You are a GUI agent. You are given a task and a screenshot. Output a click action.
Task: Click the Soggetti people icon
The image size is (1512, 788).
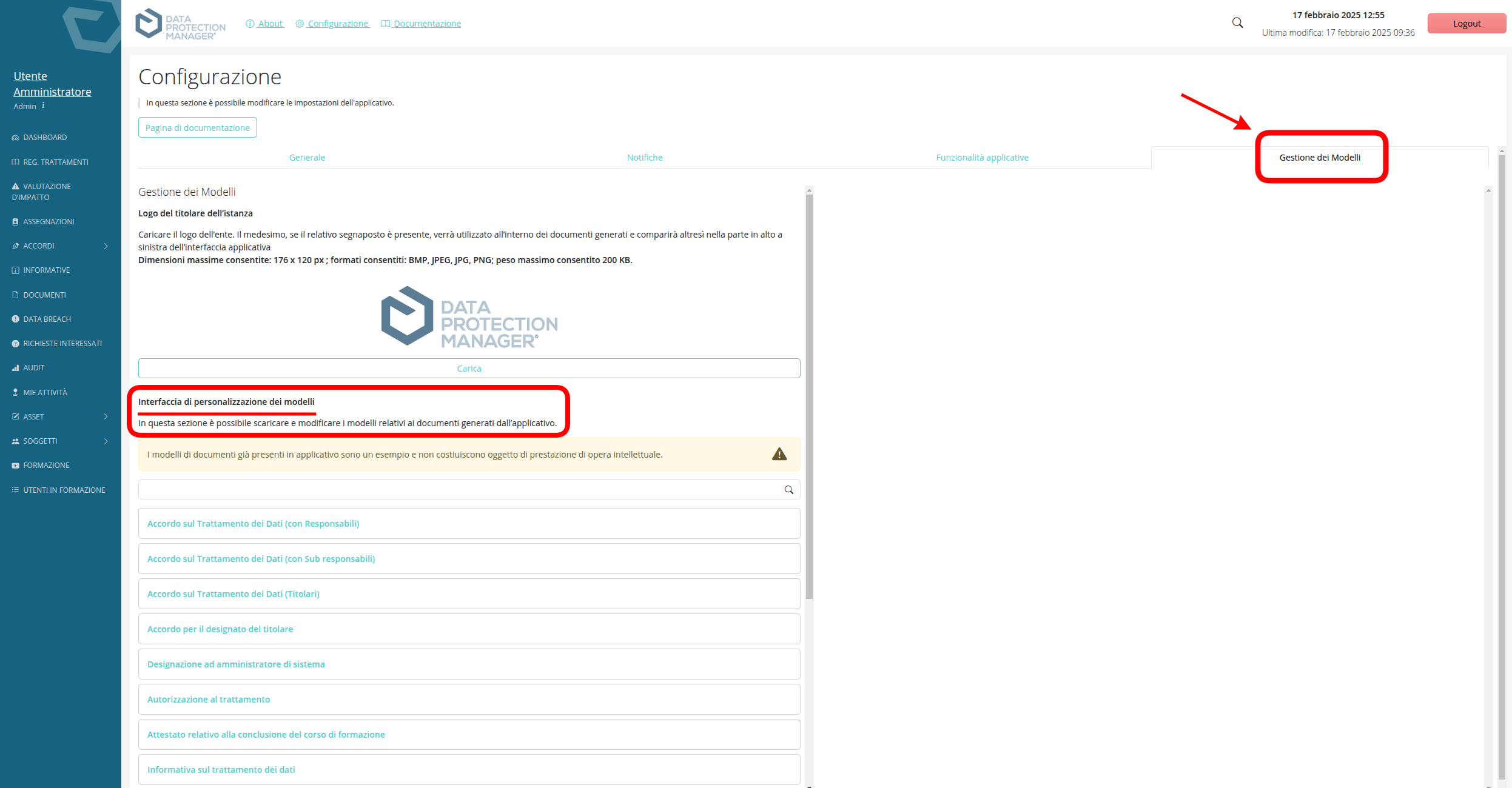pos(15,441)
